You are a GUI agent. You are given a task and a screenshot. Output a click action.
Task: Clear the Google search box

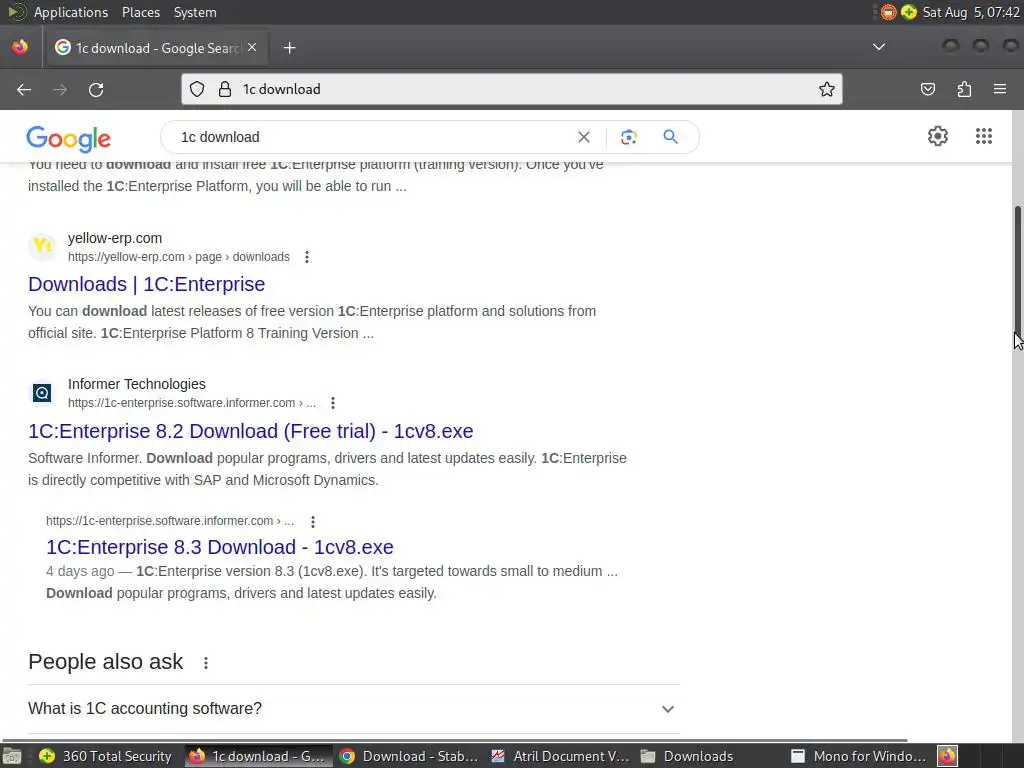pos(584,137)
